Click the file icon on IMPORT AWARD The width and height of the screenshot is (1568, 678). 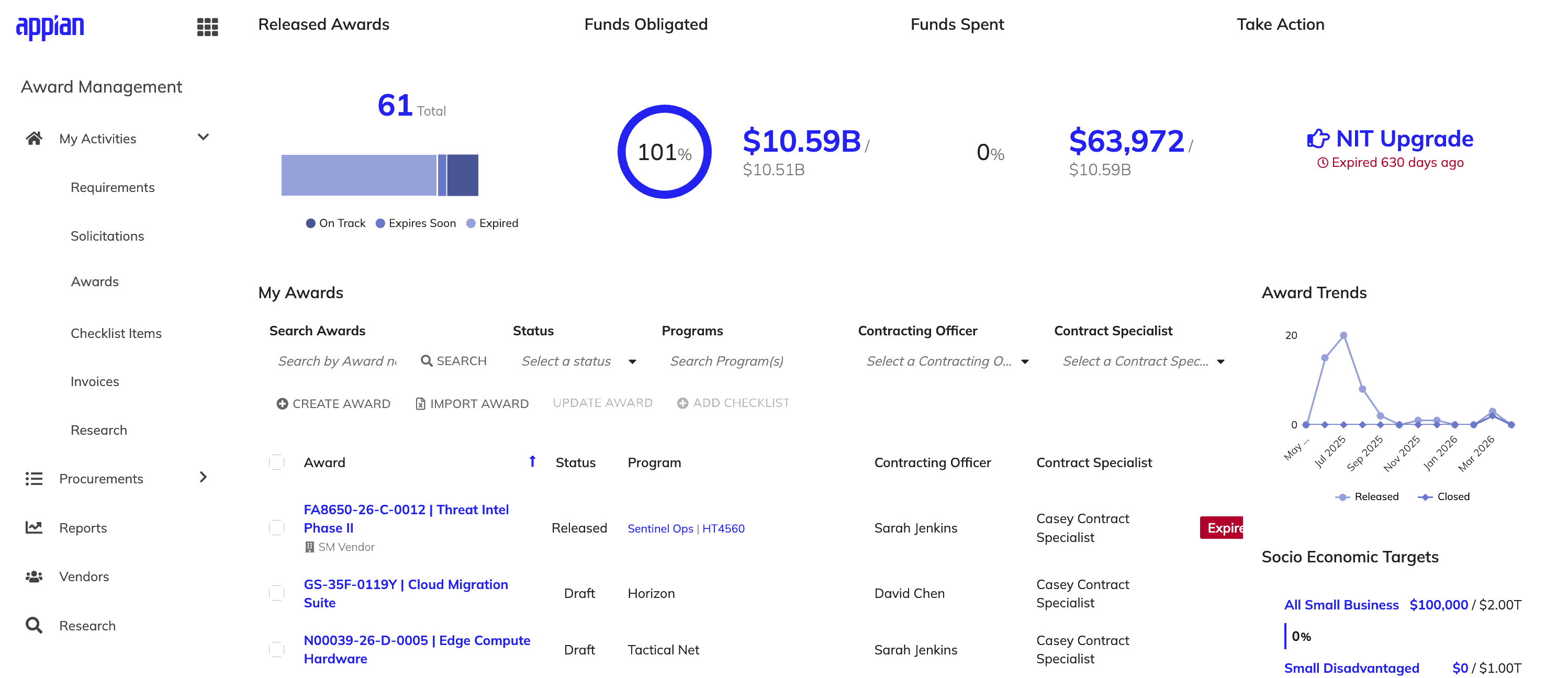(420, 403)
